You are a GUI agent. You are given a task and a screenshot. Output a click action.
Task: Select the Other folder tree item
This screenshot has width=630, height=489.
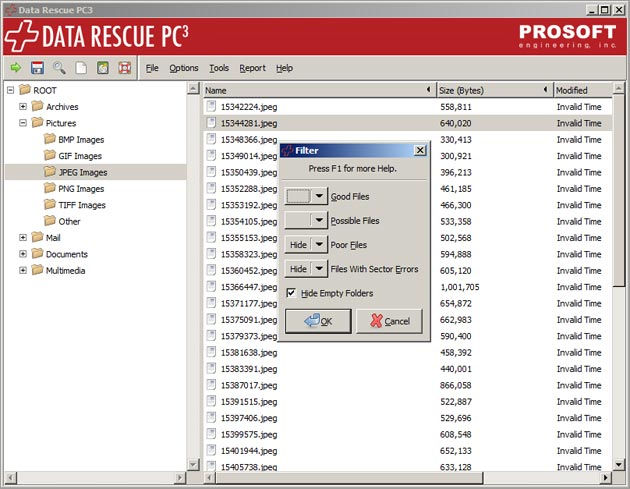69,221
